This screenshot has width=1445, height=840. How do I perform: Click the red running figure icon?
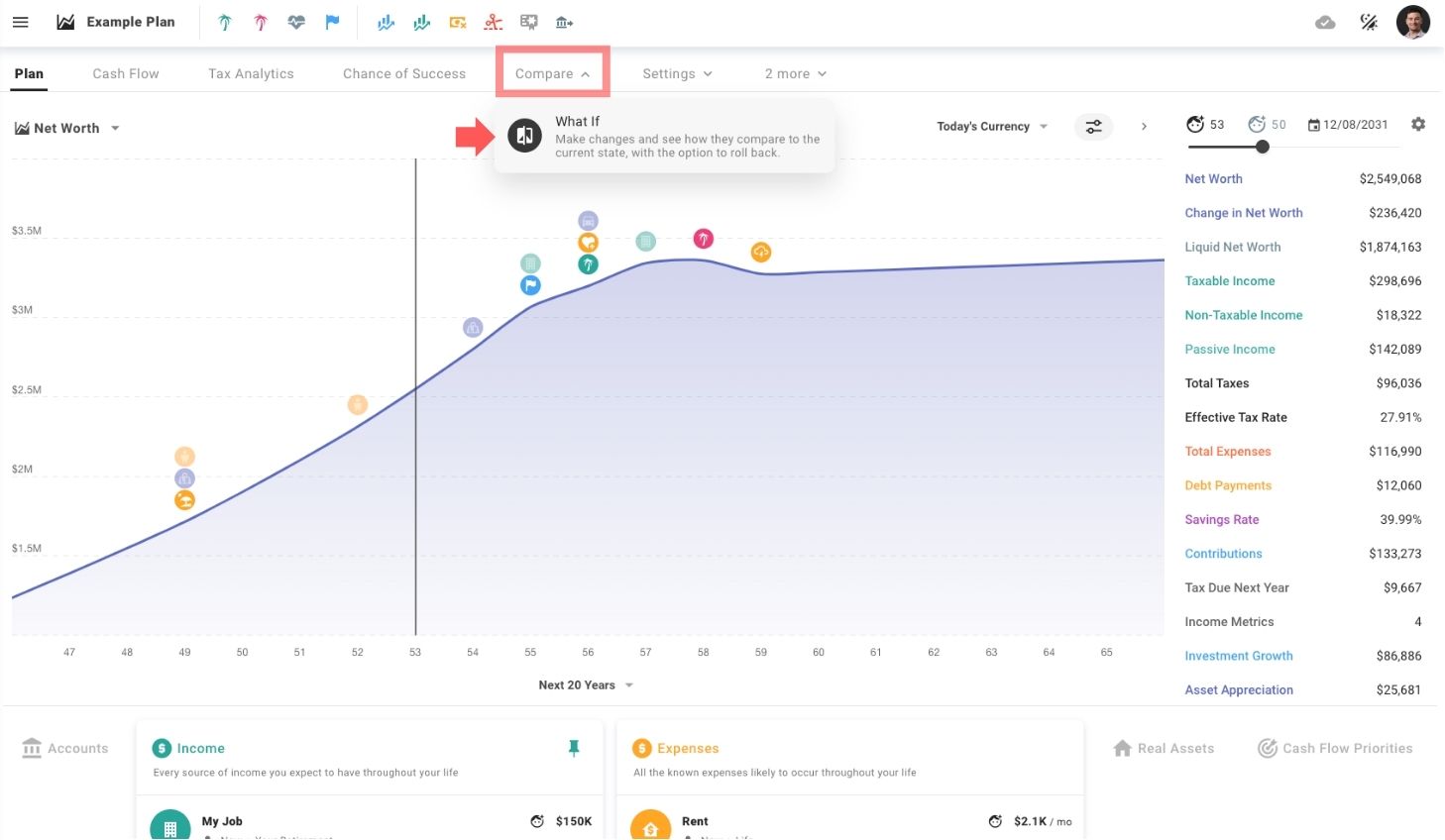(x=493, y=22)
